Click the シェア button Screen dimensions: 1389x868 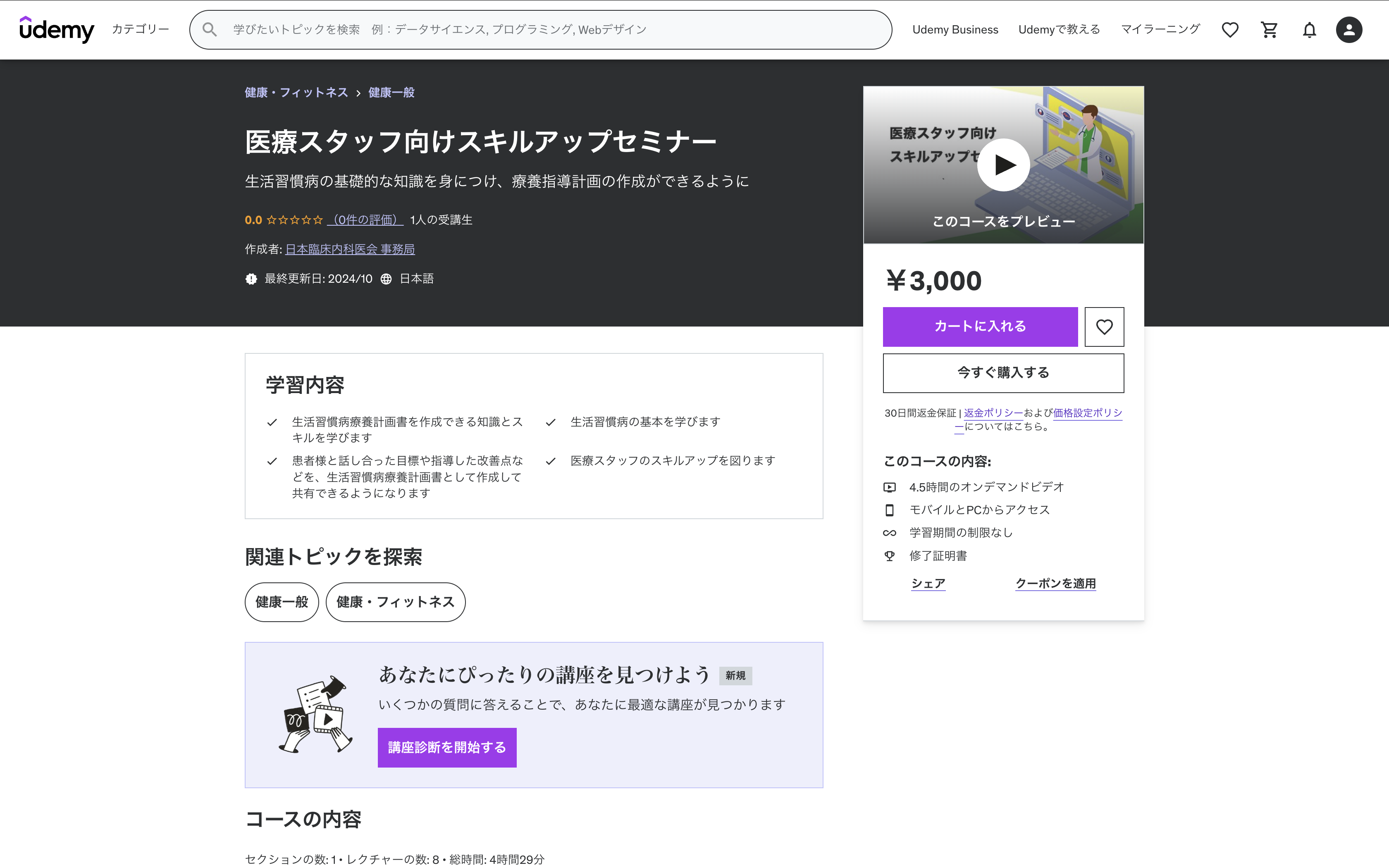(x=928, y=583)
